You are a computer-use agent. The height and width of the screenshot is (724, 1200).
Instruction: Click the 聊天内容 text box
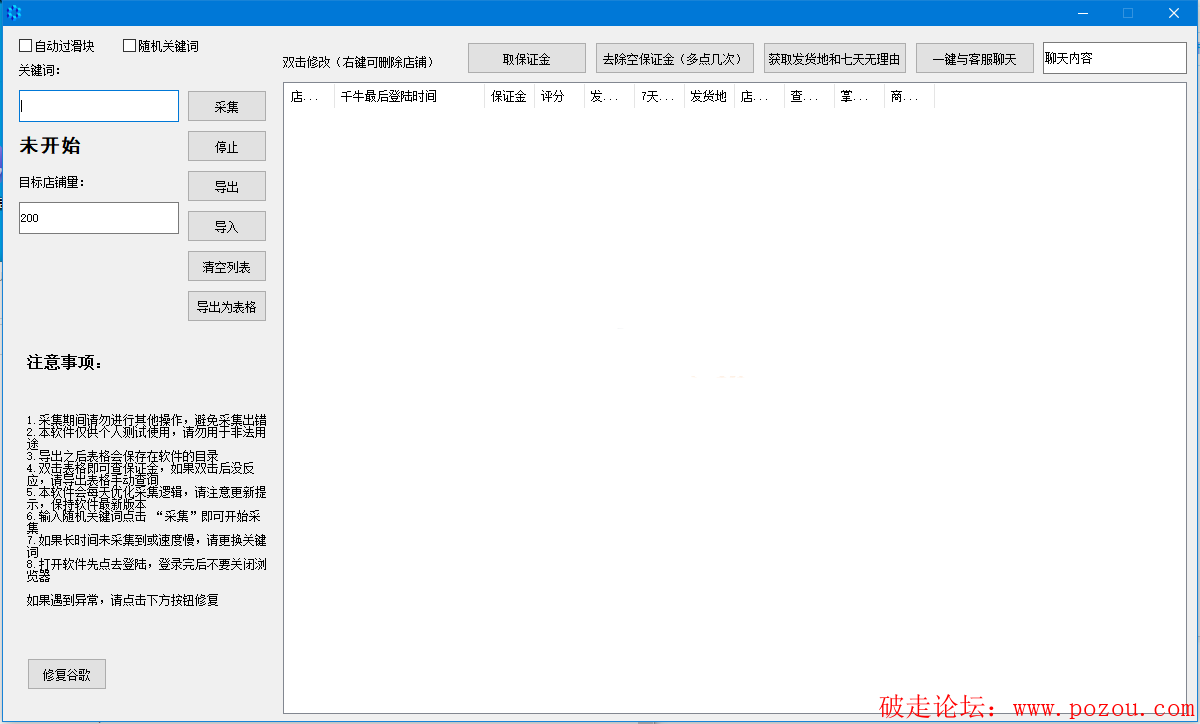click(x=1114, y=59)
